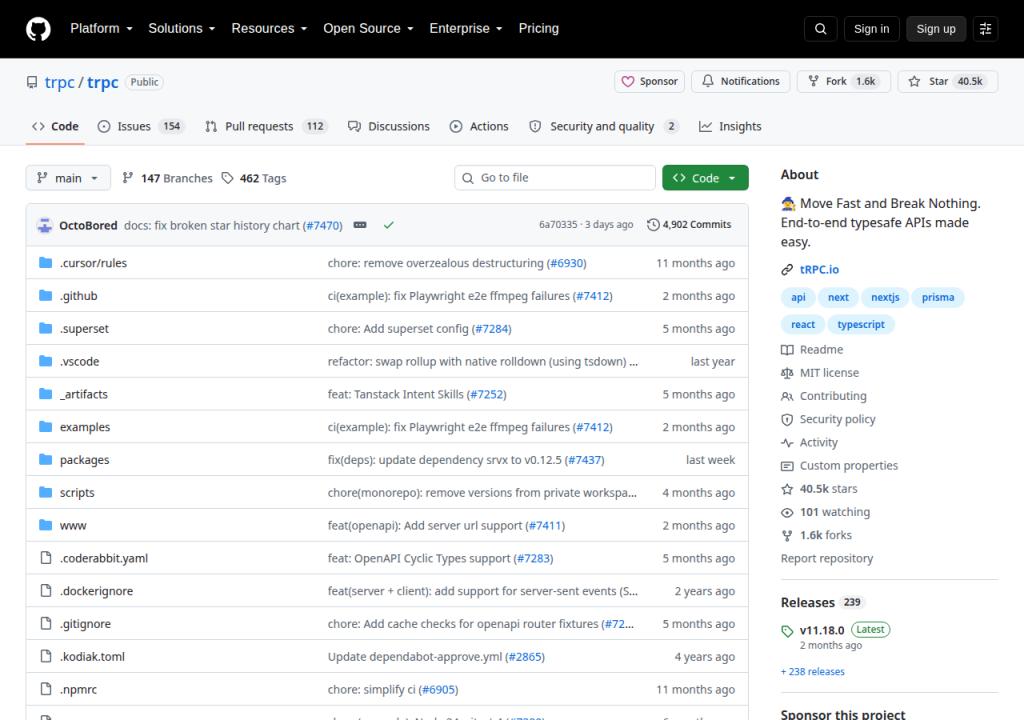
Task: Switch to the Issues tab
Action: 141,127
